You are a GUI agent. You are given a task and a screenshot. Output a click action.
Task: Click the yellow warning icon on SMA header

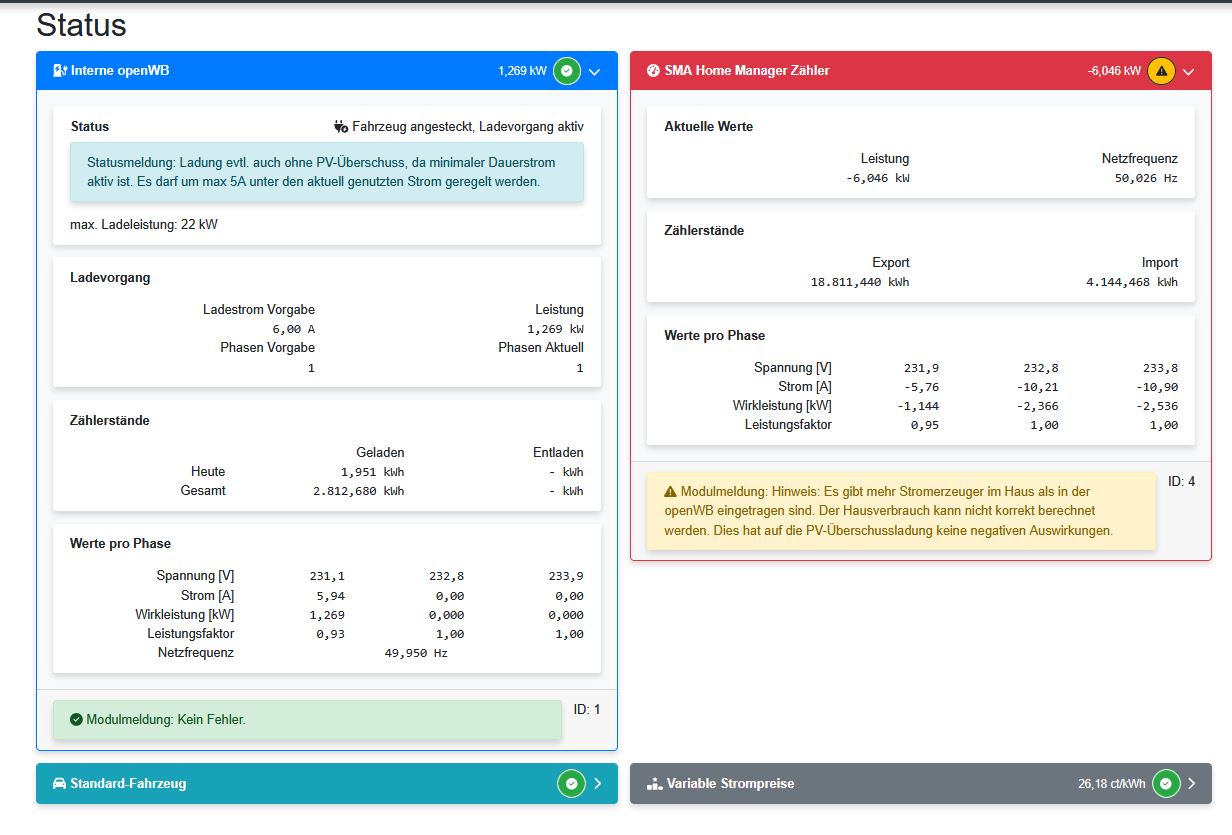coord(1161,71)
